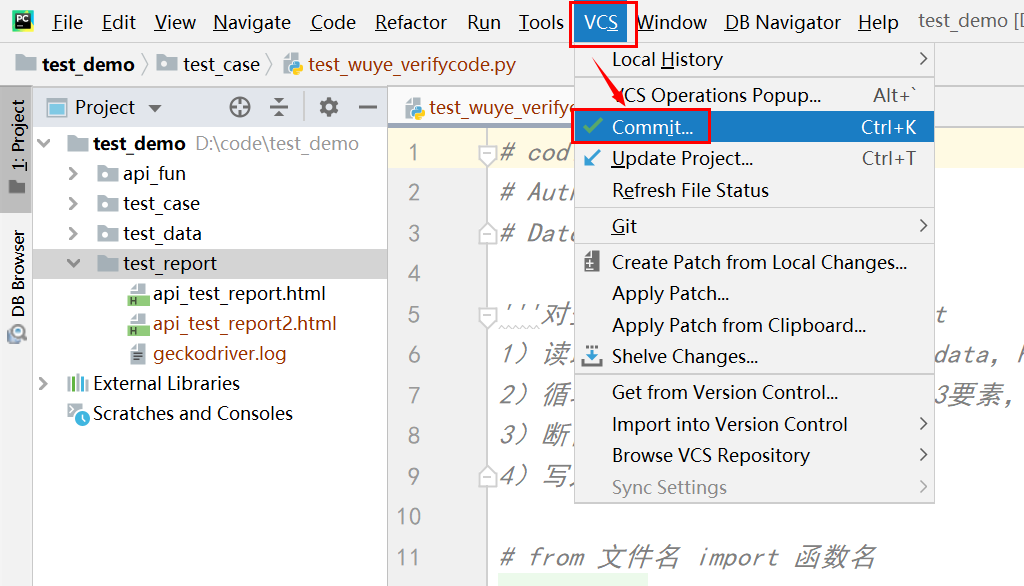Open the Refactor menu
The height and width of the screenshot is (586, 1024).
click(x=410, y=22)
